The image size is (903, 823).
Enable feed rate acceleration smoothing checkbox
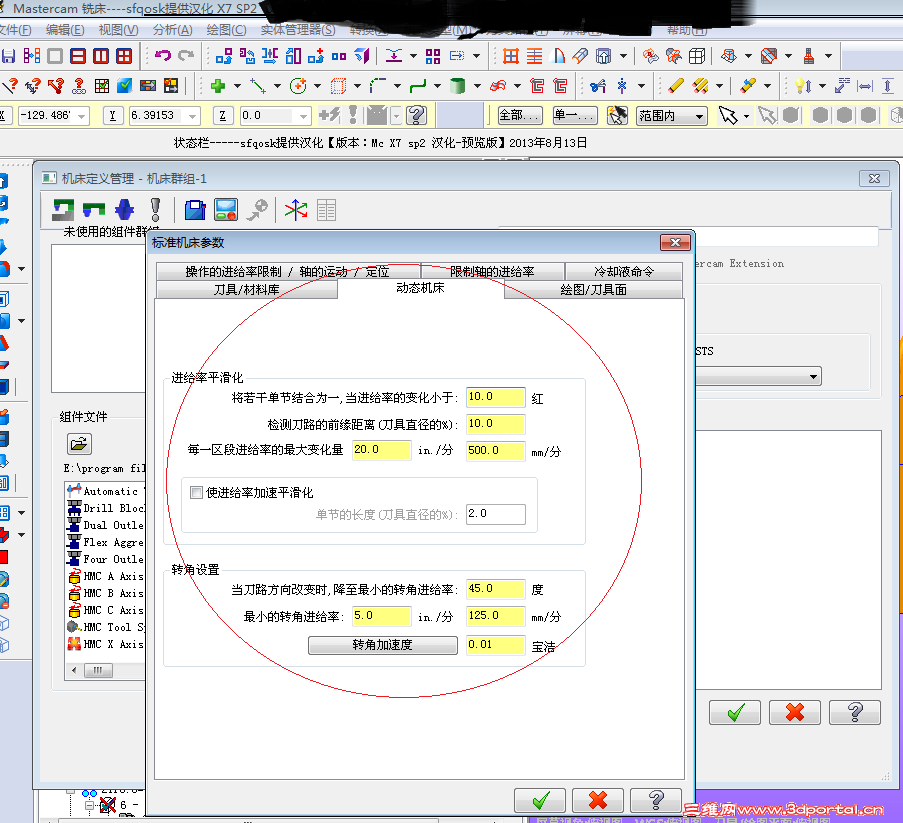196,492
